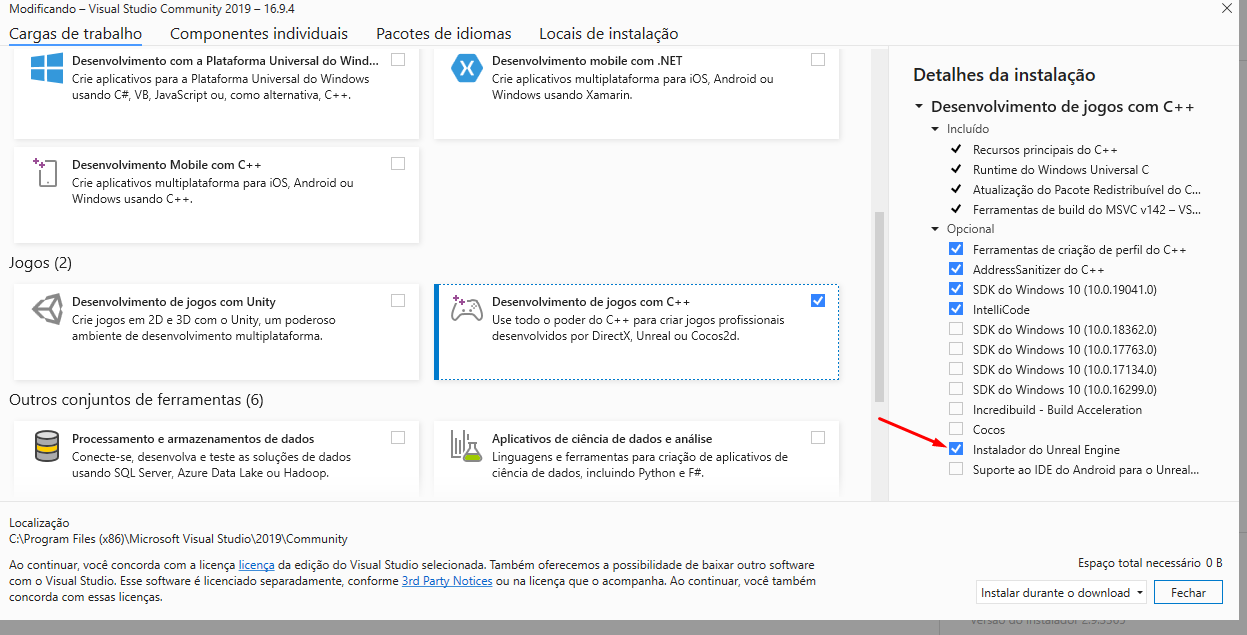The height and width of the screenshot is (635, 1247).
Task: Click the close X button of installer window
Action: pyautogui.click(x=1226, y=7)
